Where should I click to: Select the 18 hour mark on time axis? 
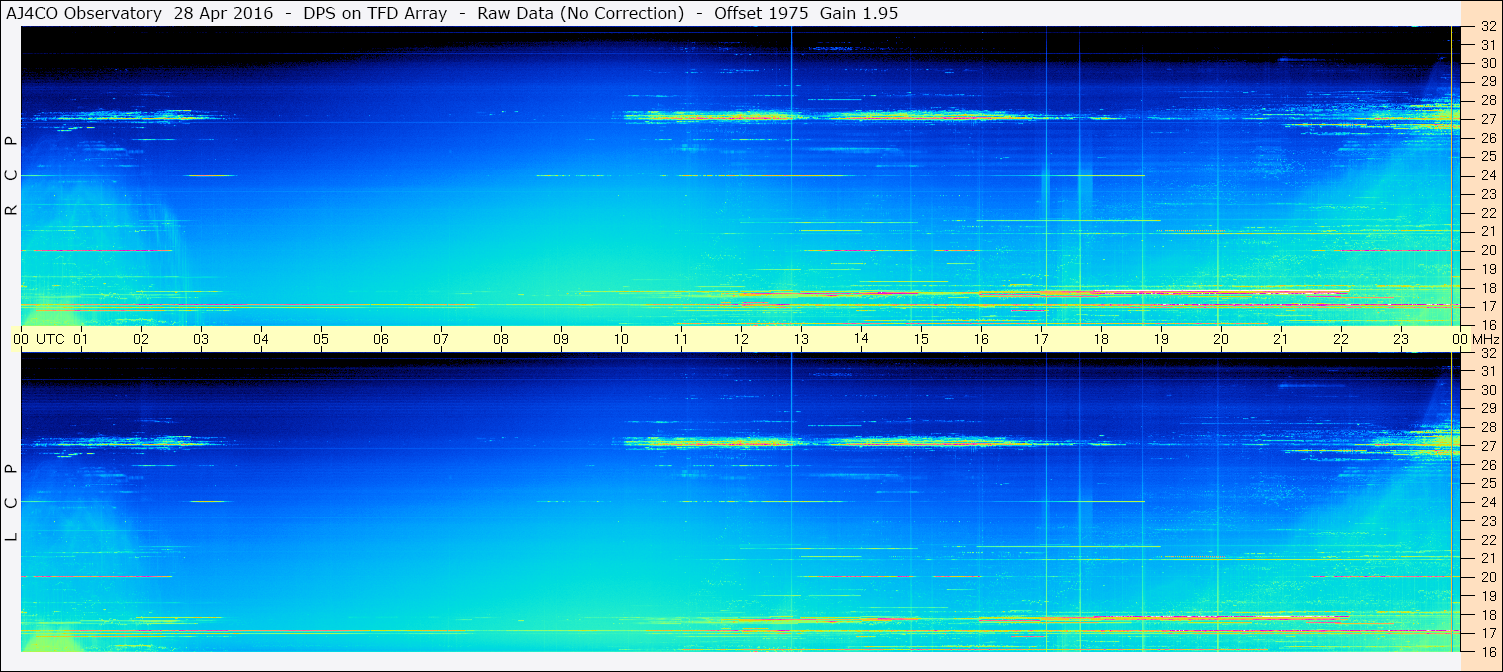(x=1101, y=339)
